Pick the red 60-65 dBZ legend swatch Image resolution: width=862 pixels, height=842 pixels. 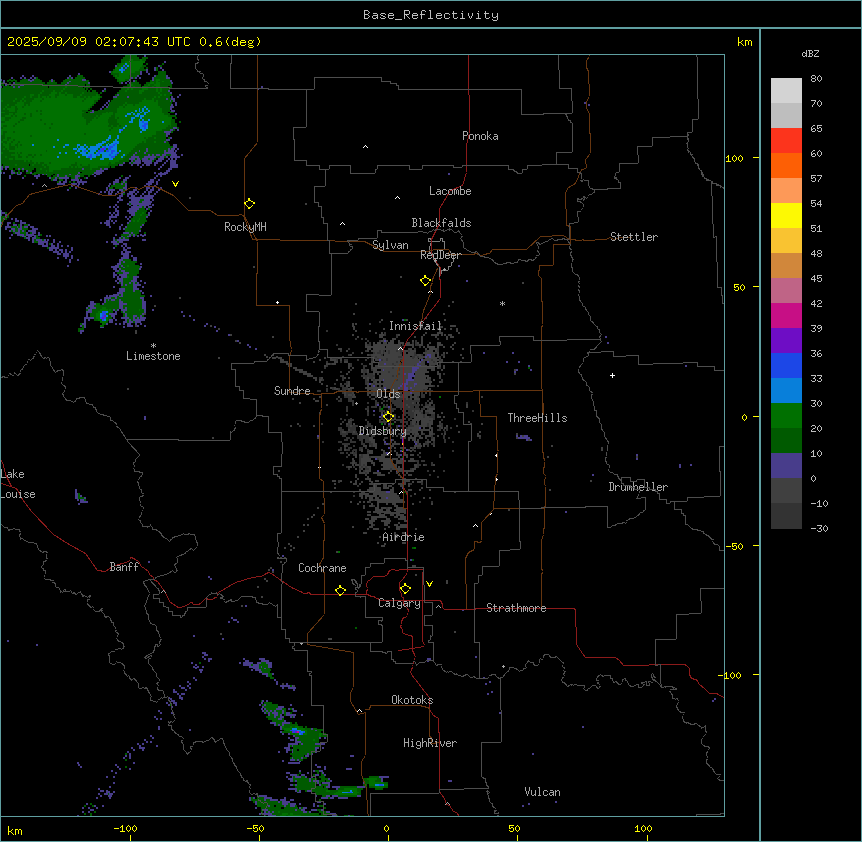pyautogui.click(x=786, y=140)
